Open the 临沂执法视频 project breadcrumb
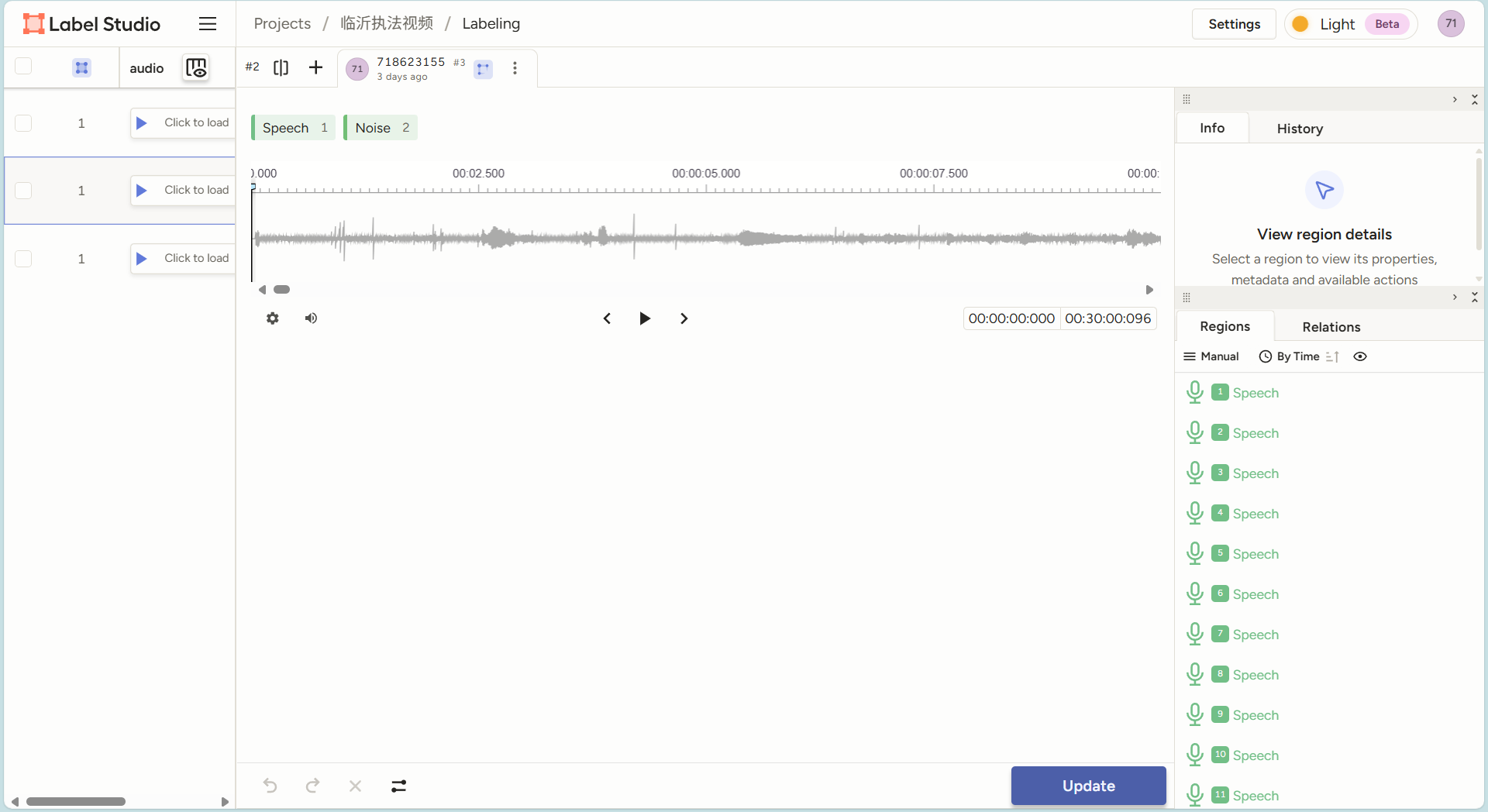The height and width of the screenshot is (812, 1488). pyautogui.click(x=387, y=24)
